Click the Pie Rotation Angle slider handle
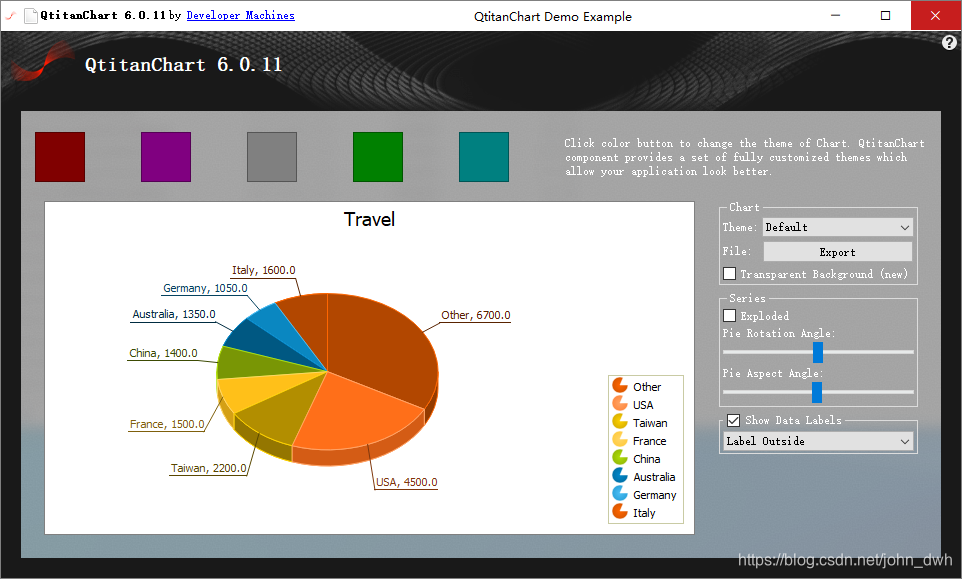962x579 pixels. pos(818,352)
